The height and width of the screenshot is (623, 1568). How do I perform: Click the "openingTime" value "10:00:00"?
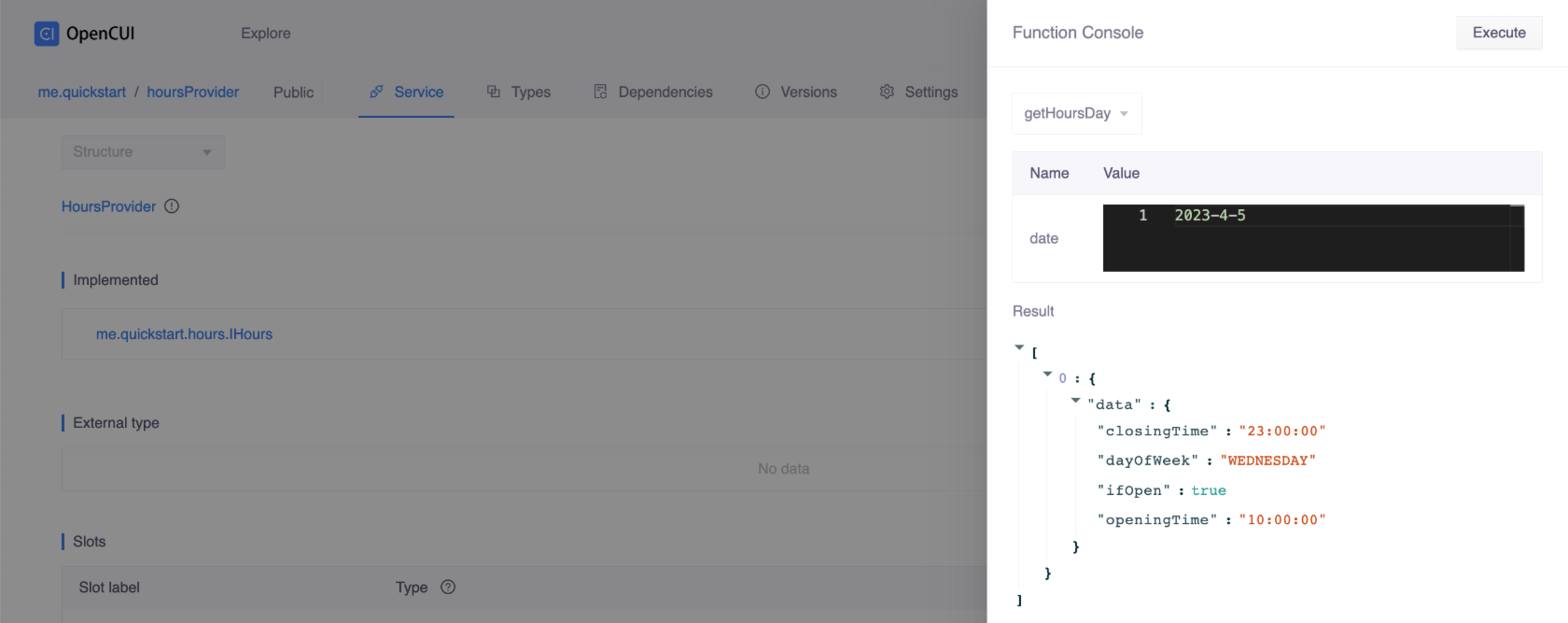[x=1282, y=519]
